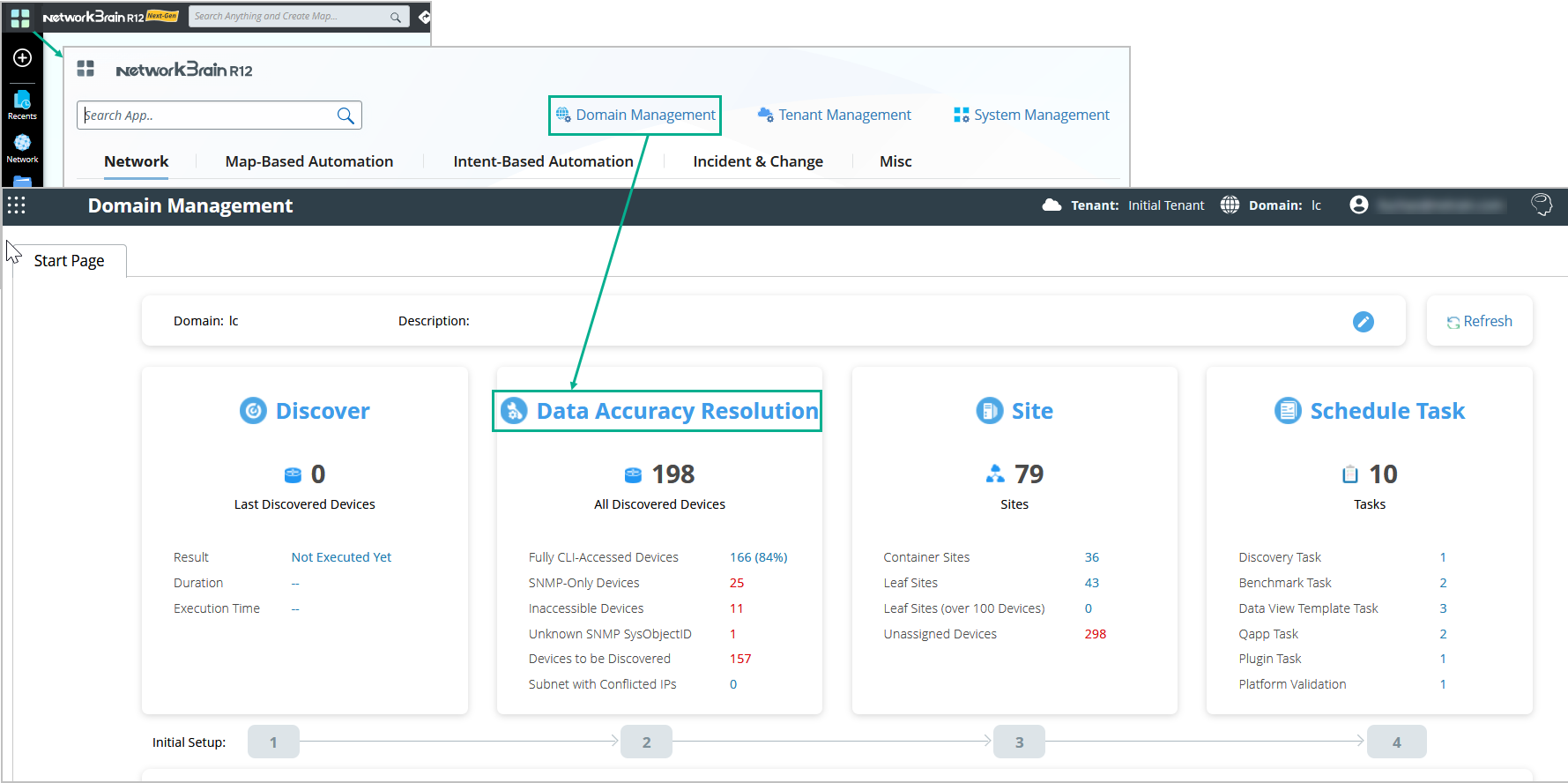Click the Schedule Task module icon
Viewport: 1568px width, 783px height.
[1288, 411]
